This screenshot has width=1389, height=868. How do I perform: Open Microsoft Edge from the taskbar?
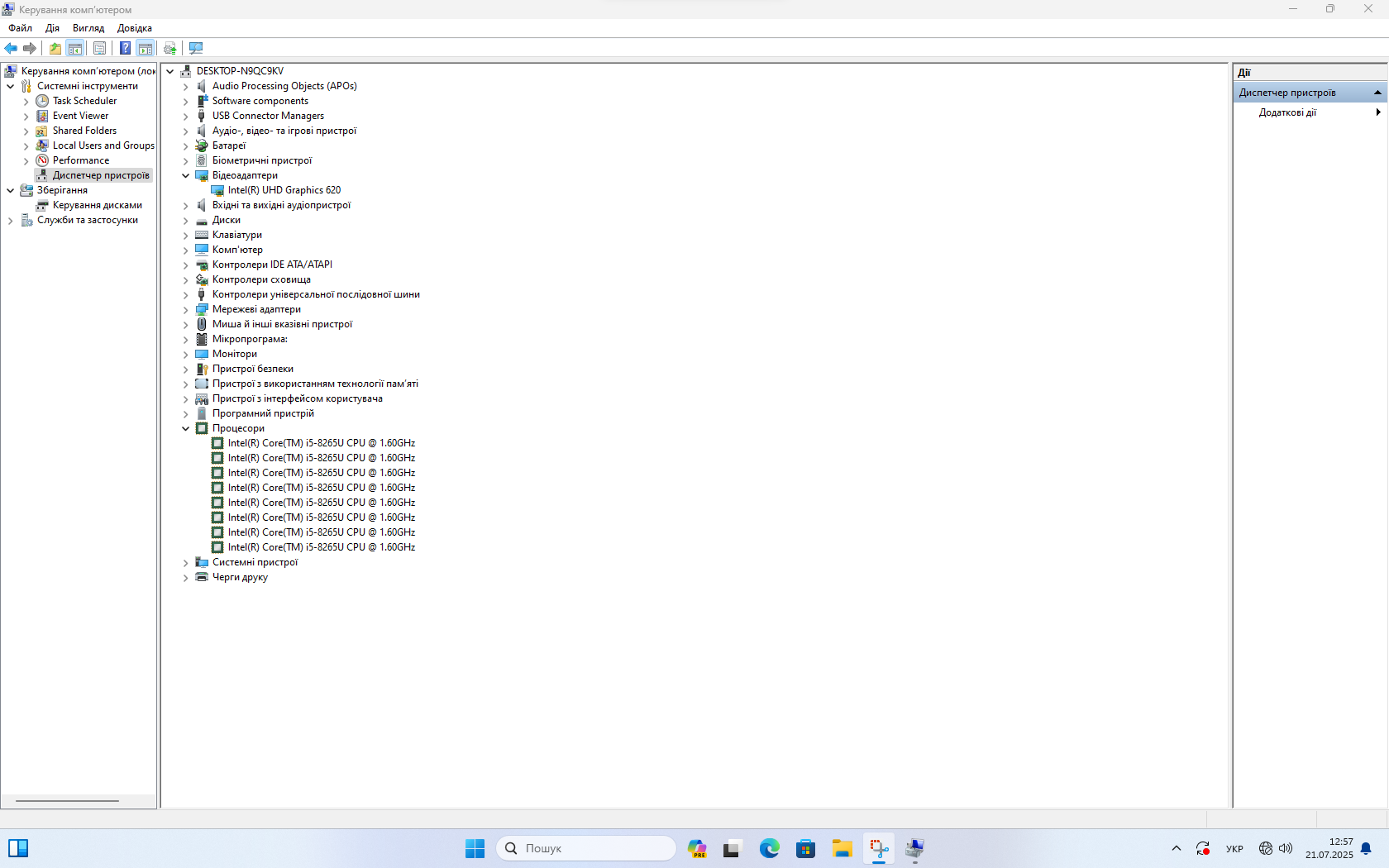tap(769, 848)
